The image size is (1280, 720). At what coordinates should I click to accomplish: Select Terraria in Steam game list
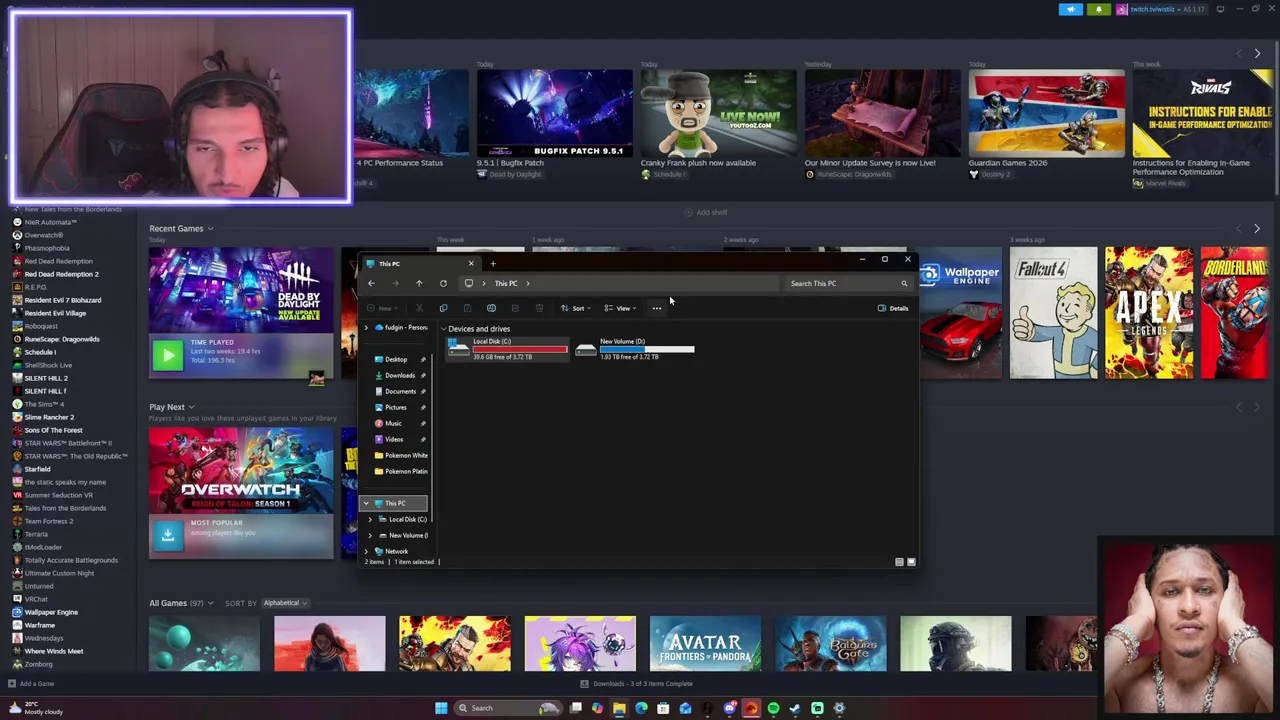pyautogui.click(x=35, y=534)
